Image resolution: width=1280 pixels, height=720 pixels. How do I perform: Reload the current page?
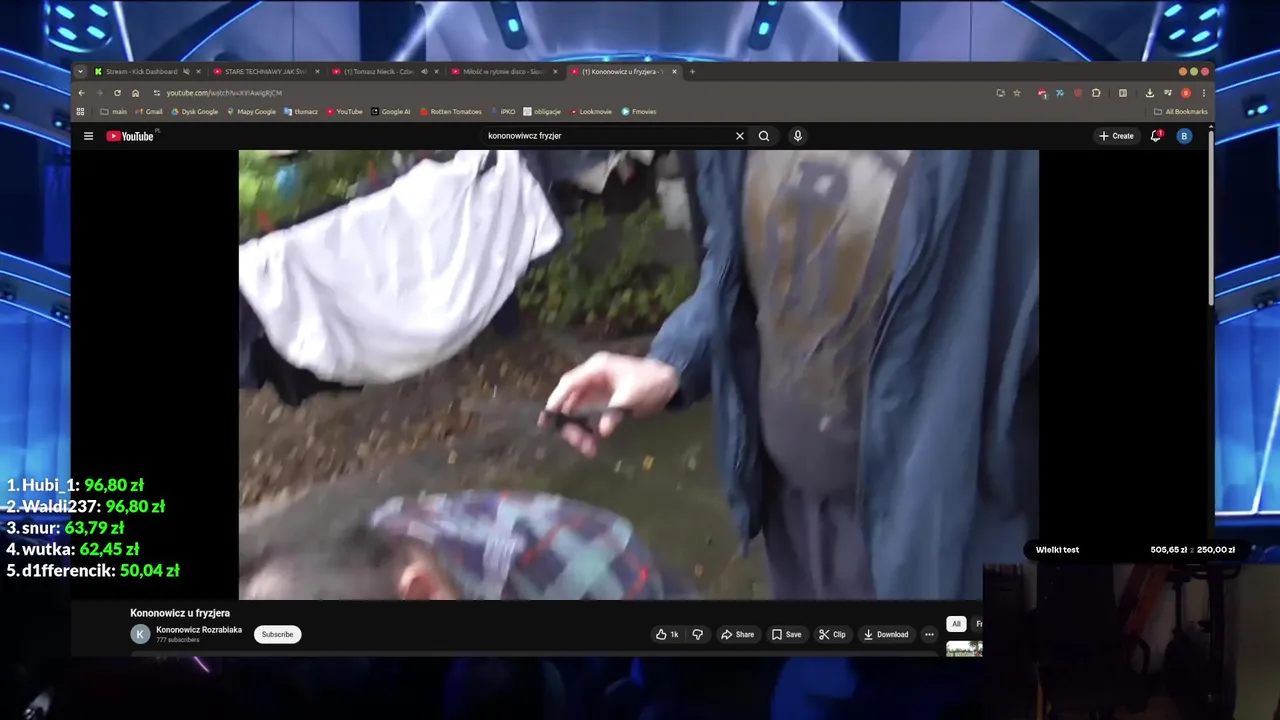[x=117, y=93]
